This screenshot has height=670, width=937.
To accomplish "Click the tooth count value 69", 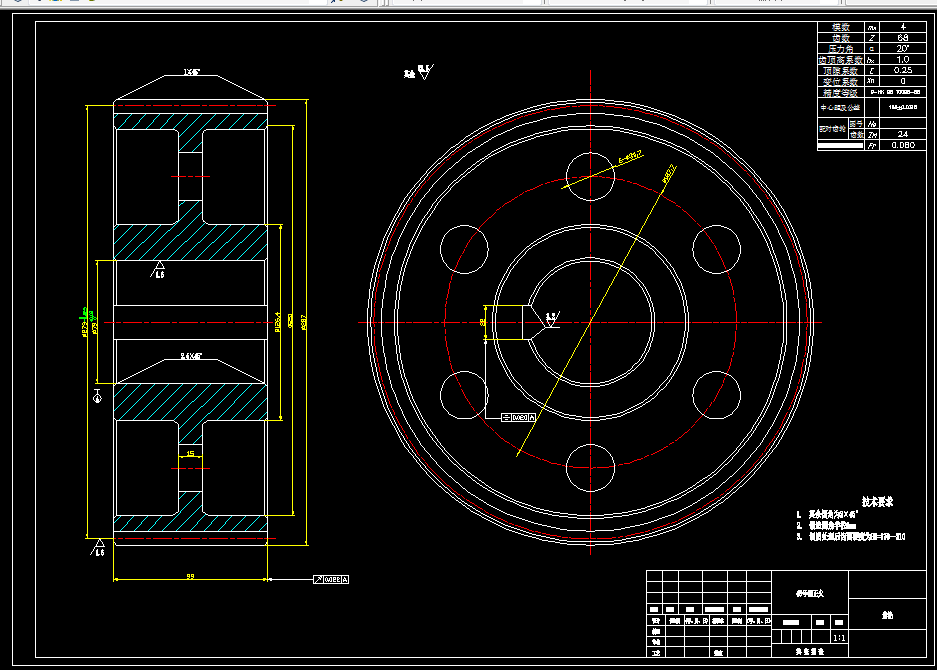I will point(903,38).
